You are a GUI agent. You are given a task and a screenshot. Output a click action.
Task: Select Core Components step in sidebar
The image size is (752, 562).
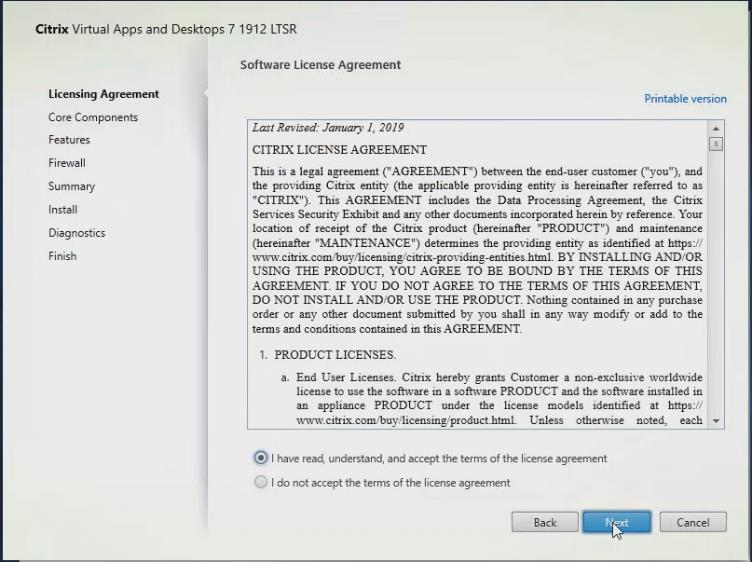click(93, 117)
